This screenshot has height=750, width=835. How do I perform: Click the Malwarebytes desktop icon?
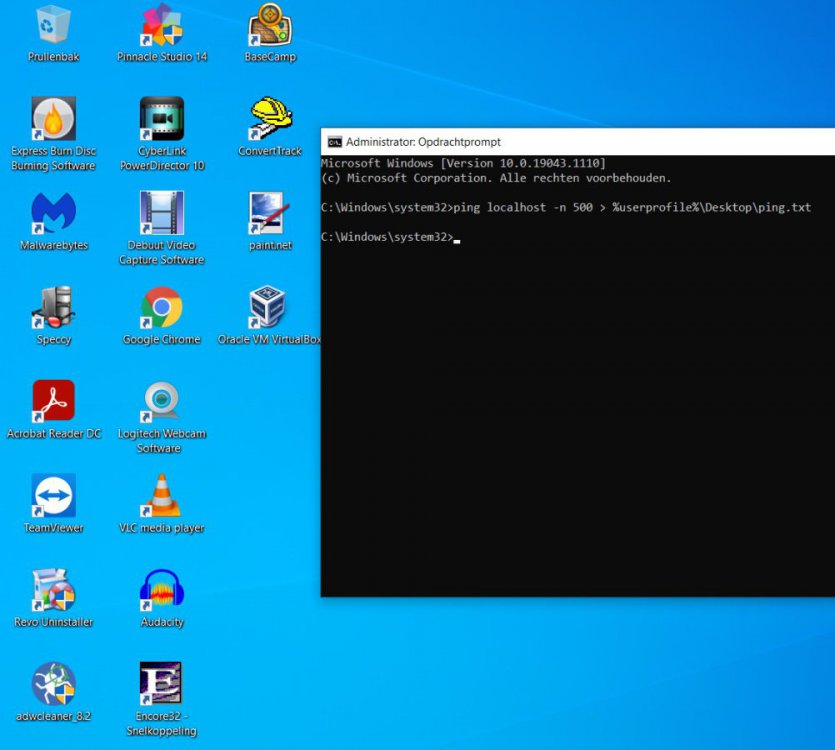click(x=54, y=213)
